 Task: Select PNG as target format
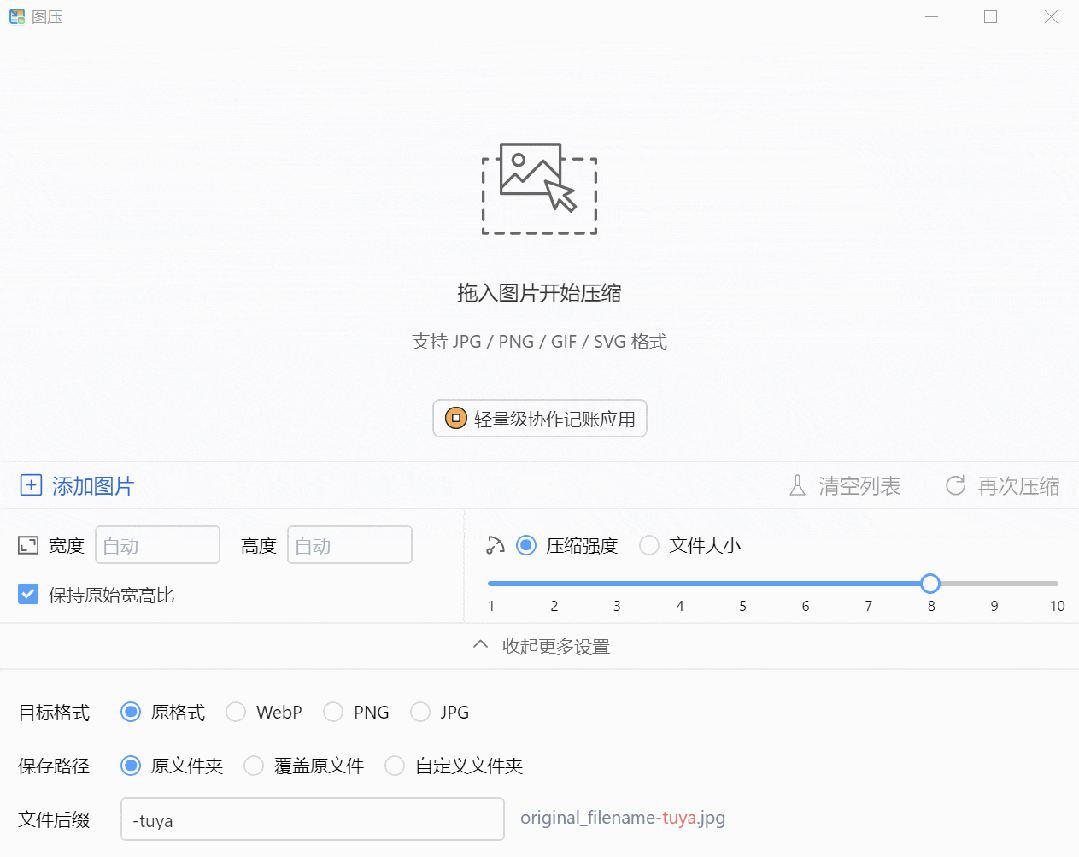333,712
